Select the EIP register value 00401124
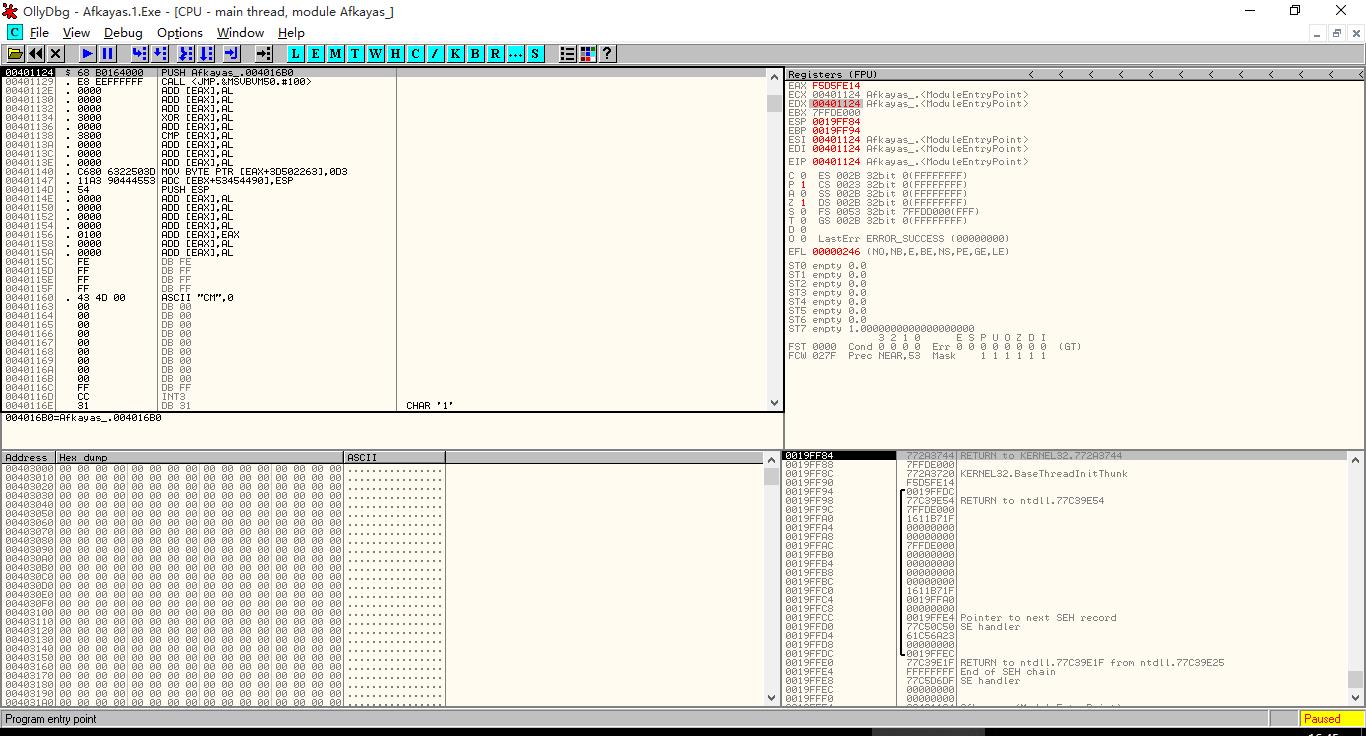 (x=836, y=162)
